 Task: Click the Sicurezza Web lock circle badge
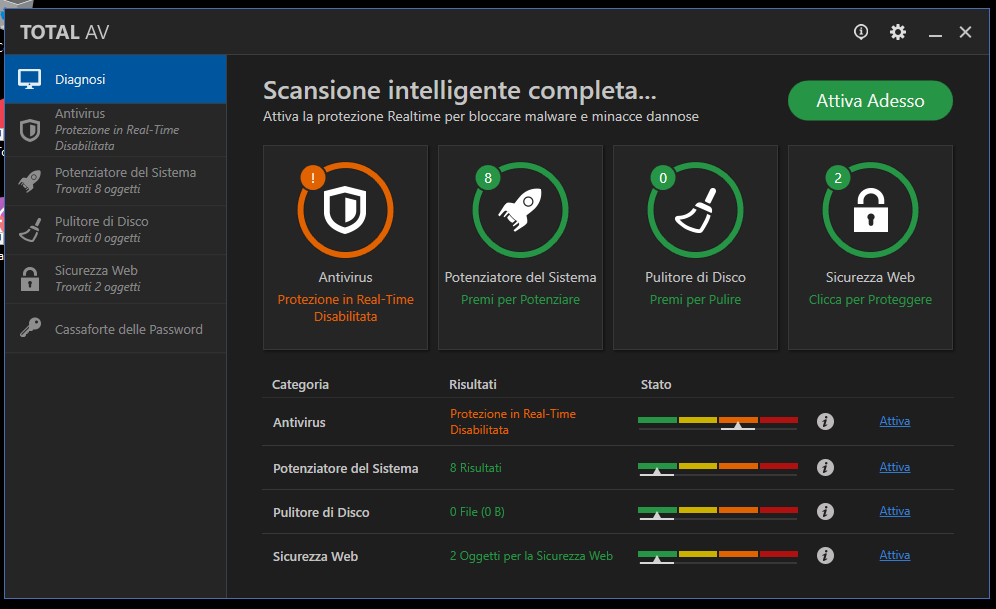tap(870, 210)
